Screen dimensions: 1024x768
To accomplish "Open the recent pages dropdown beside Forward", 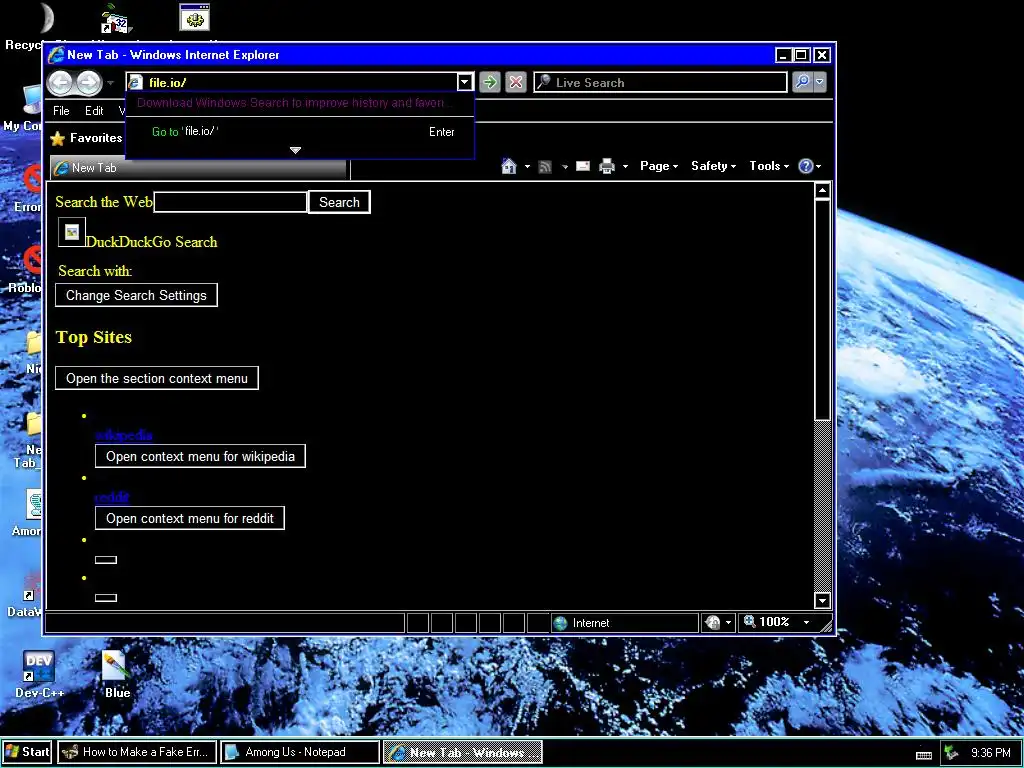I will click(110, 83).
